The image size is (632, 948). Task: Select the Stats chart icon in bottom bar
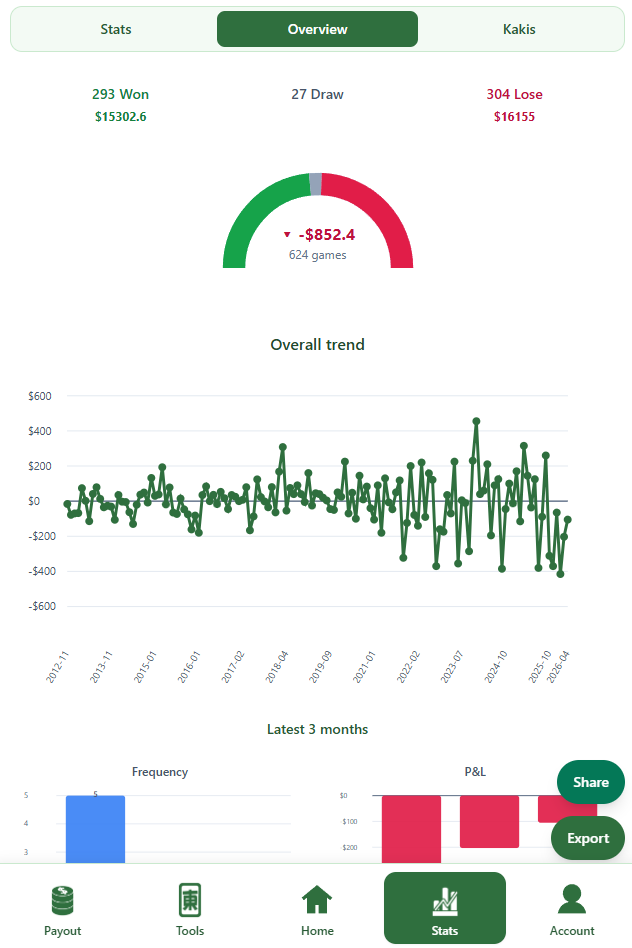(x=445, y=900)
